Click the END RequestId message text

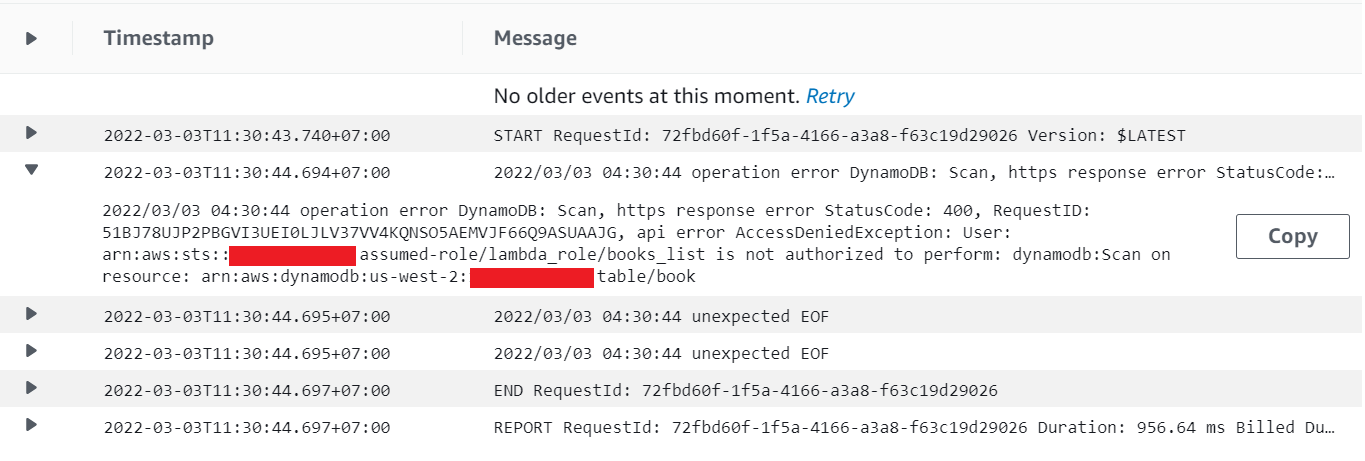click(745, 391)
